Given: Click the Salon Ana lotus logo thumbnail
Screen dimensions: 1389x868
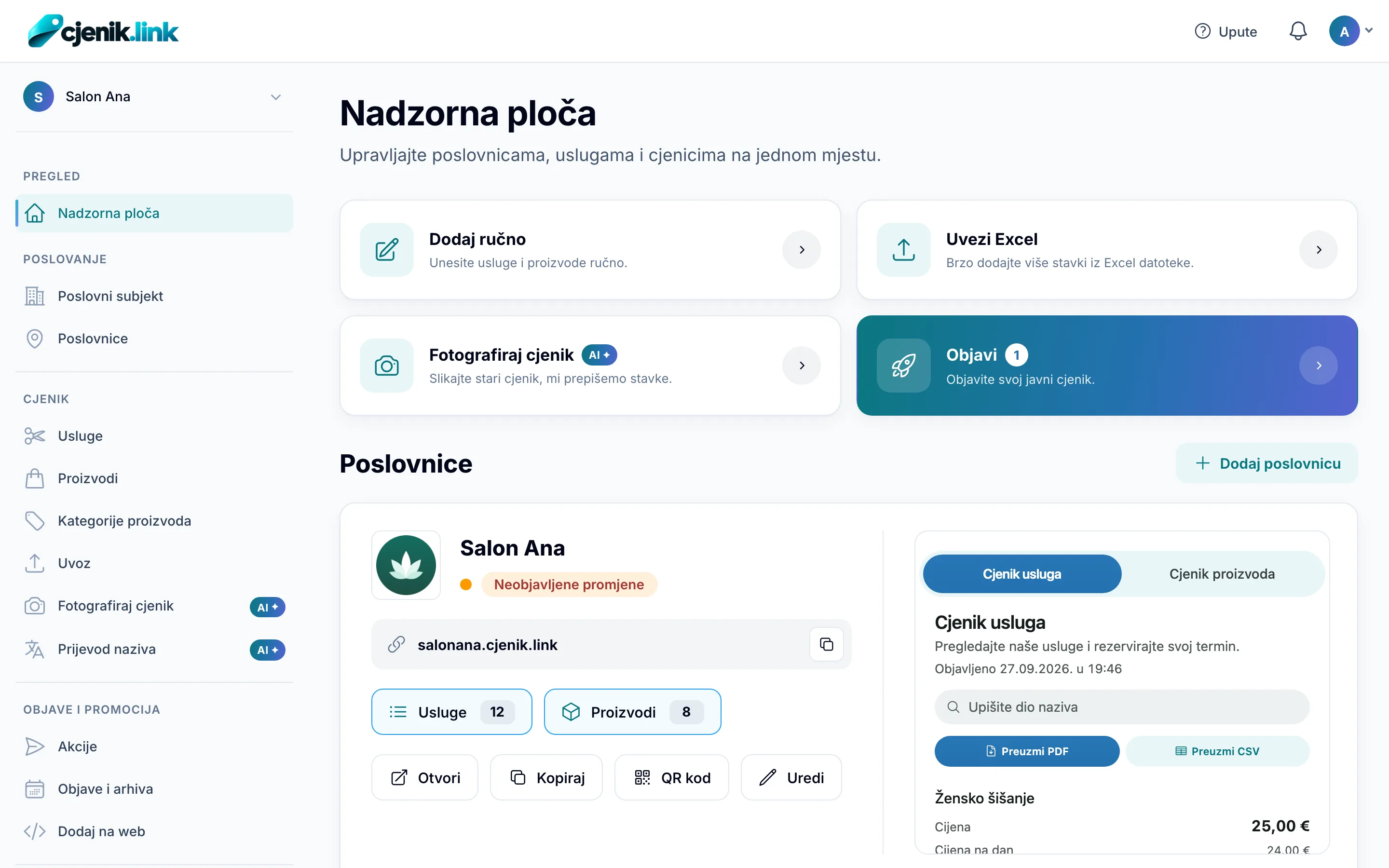Looking at the screenshot, I should coord(406,565).
